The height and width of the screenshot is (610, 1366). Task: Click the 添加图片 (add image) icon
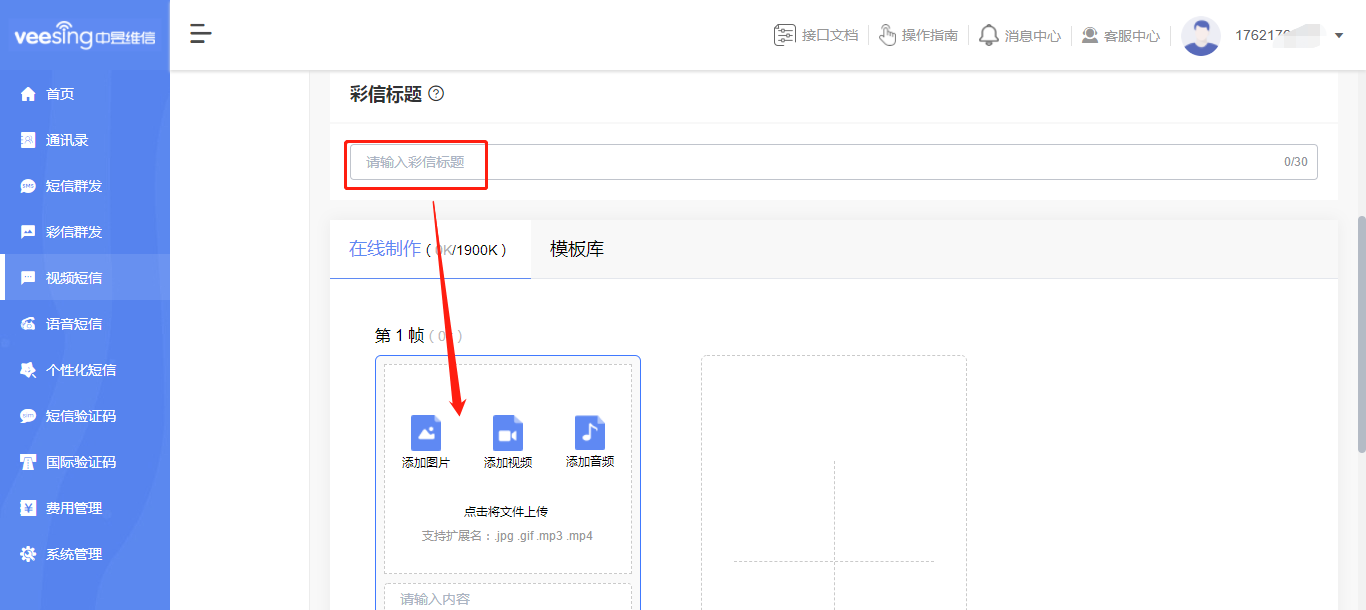[x=427, y=434]
